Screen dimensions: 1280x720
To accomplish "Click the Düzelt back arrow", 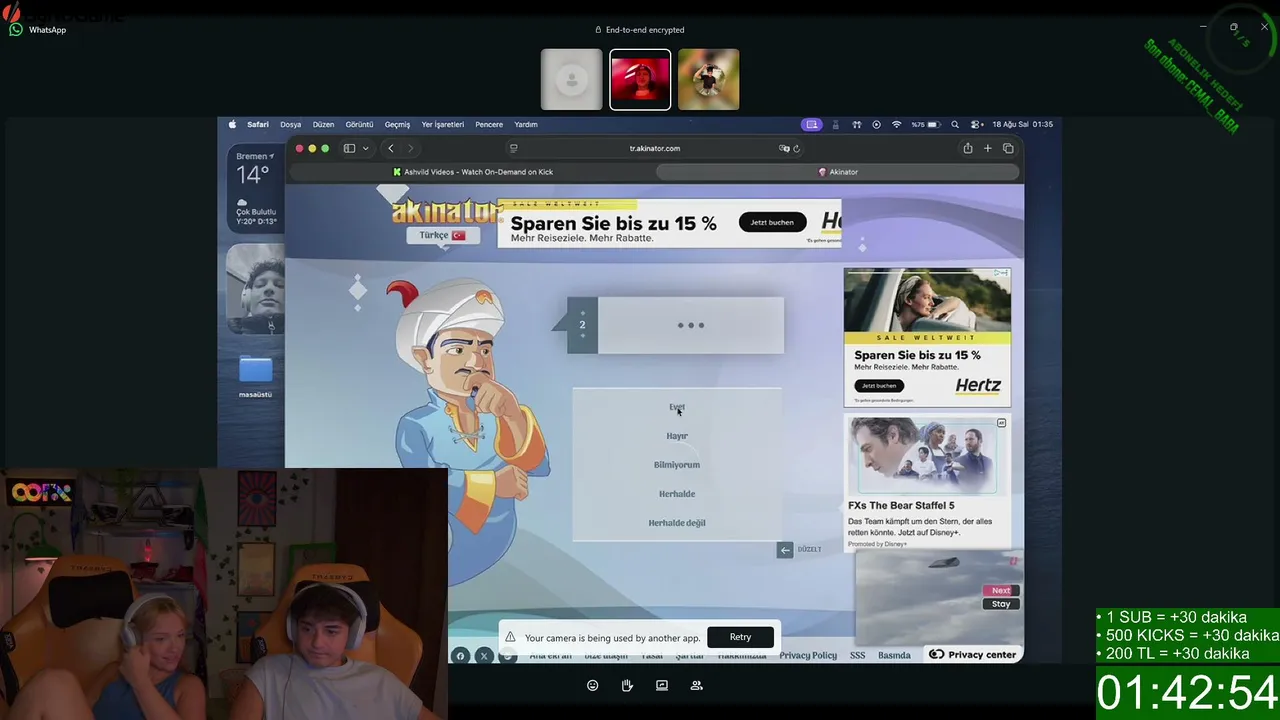I will point(785,549).
